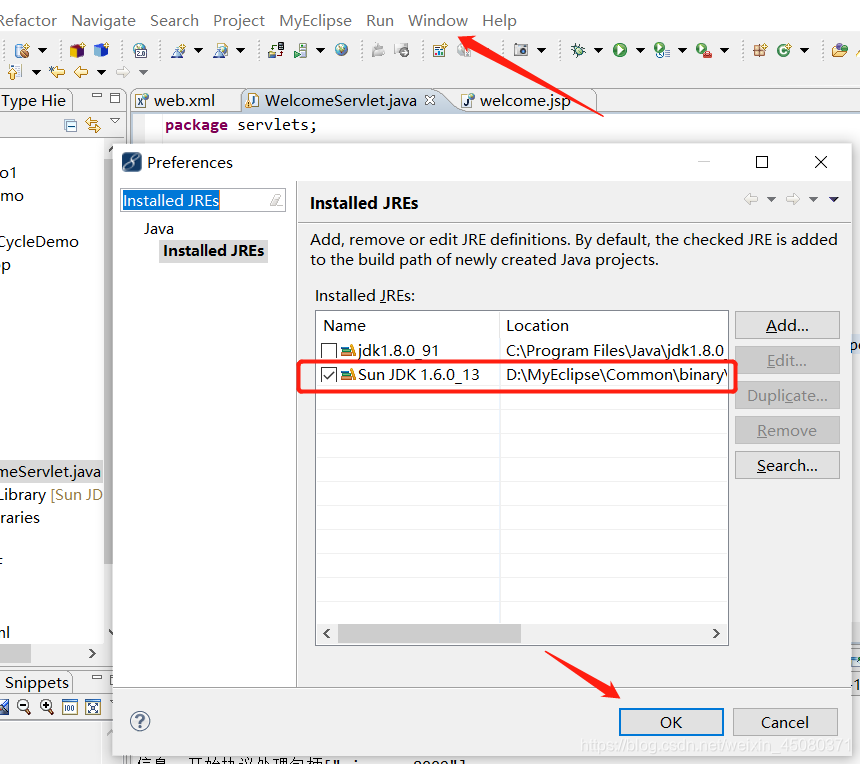Switch to the welcome.jsp editor tab
Screen dimensions: 860x764
pos(525,101)
